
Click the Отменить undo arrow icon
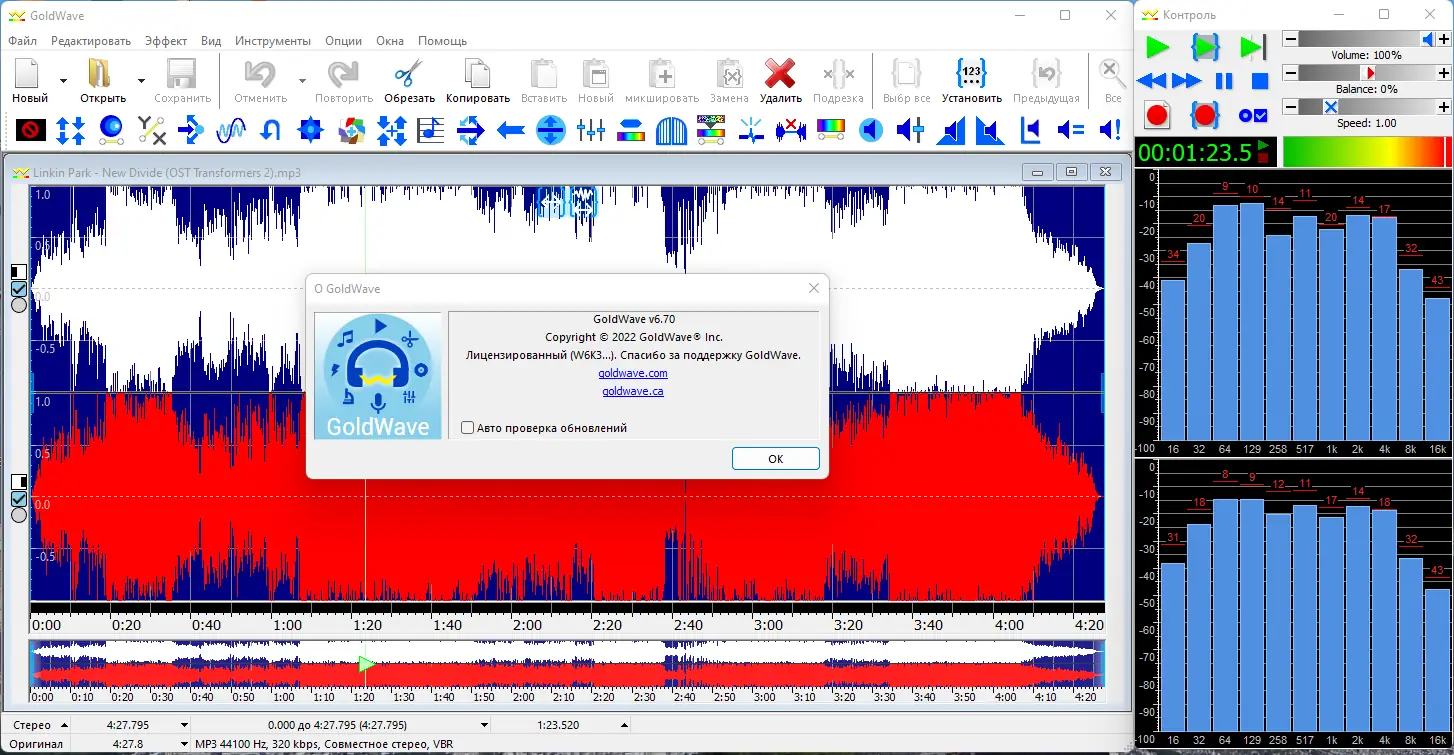tap(260, 74)
